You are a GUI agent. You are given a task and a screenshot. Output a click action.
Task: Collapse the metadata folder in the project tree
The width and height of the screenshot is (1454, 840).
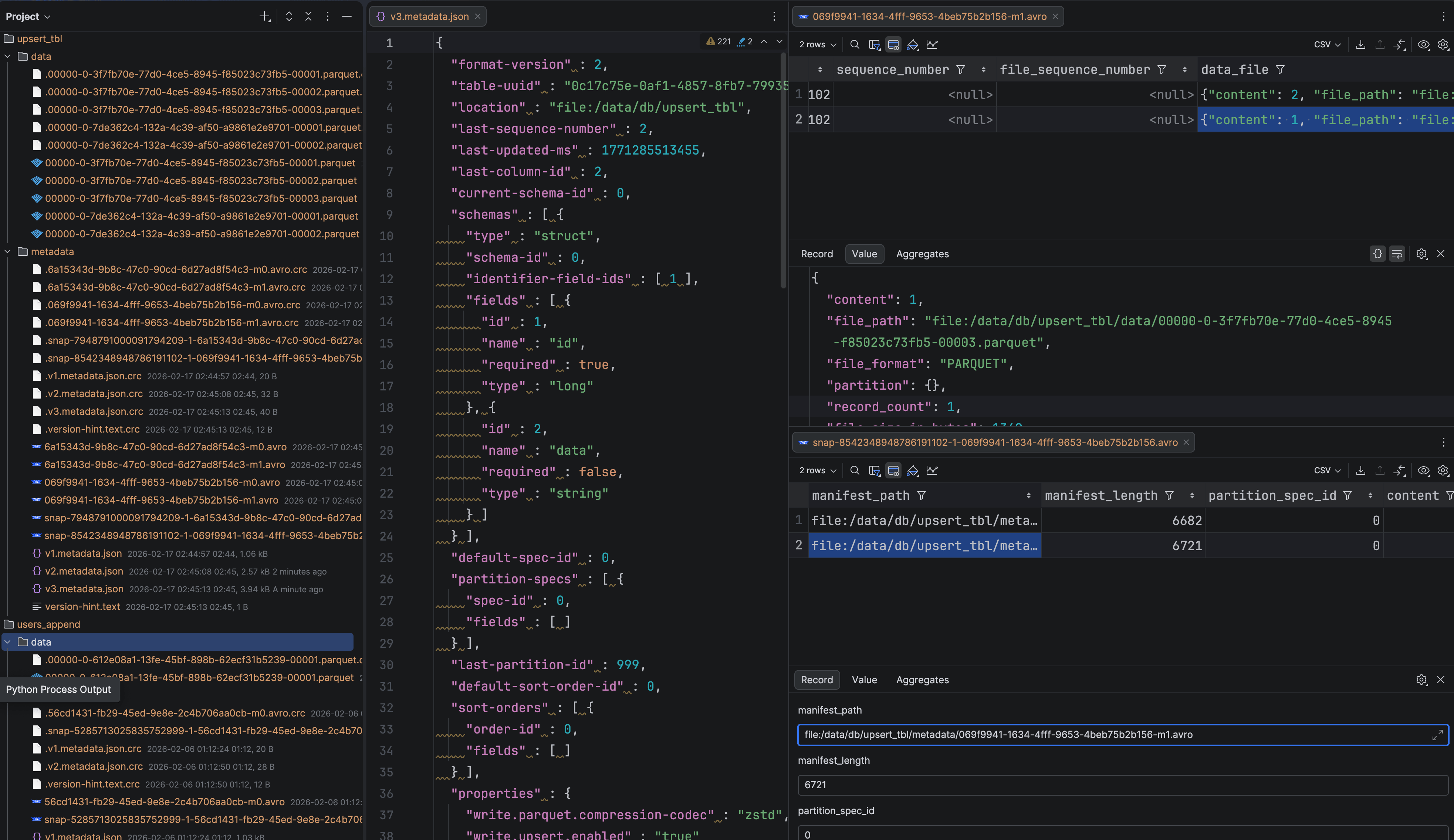[x=7, y=251]
